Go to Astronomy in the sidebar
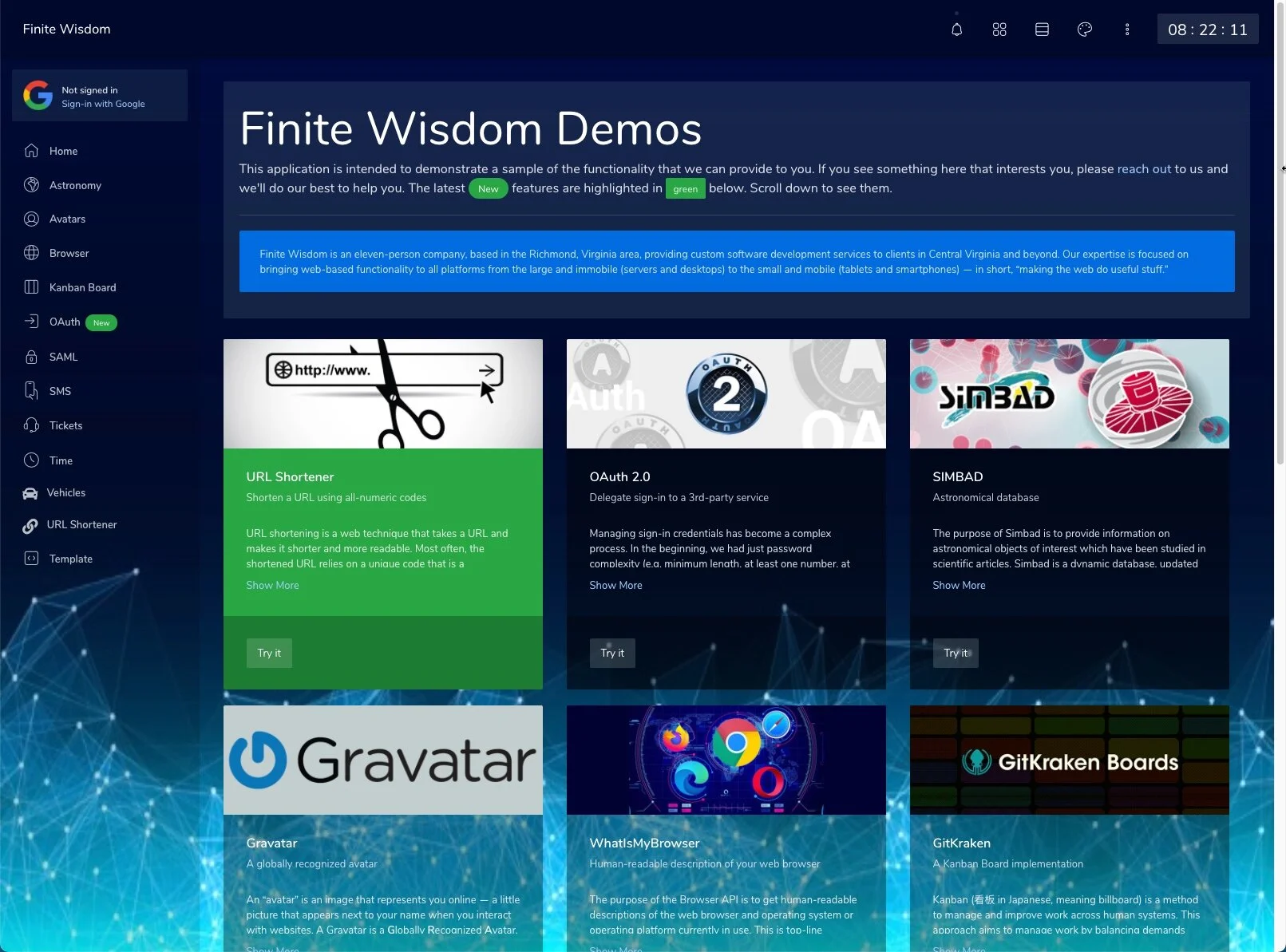The width and height of the screenshot is (1286, 952). coord(100,185)
